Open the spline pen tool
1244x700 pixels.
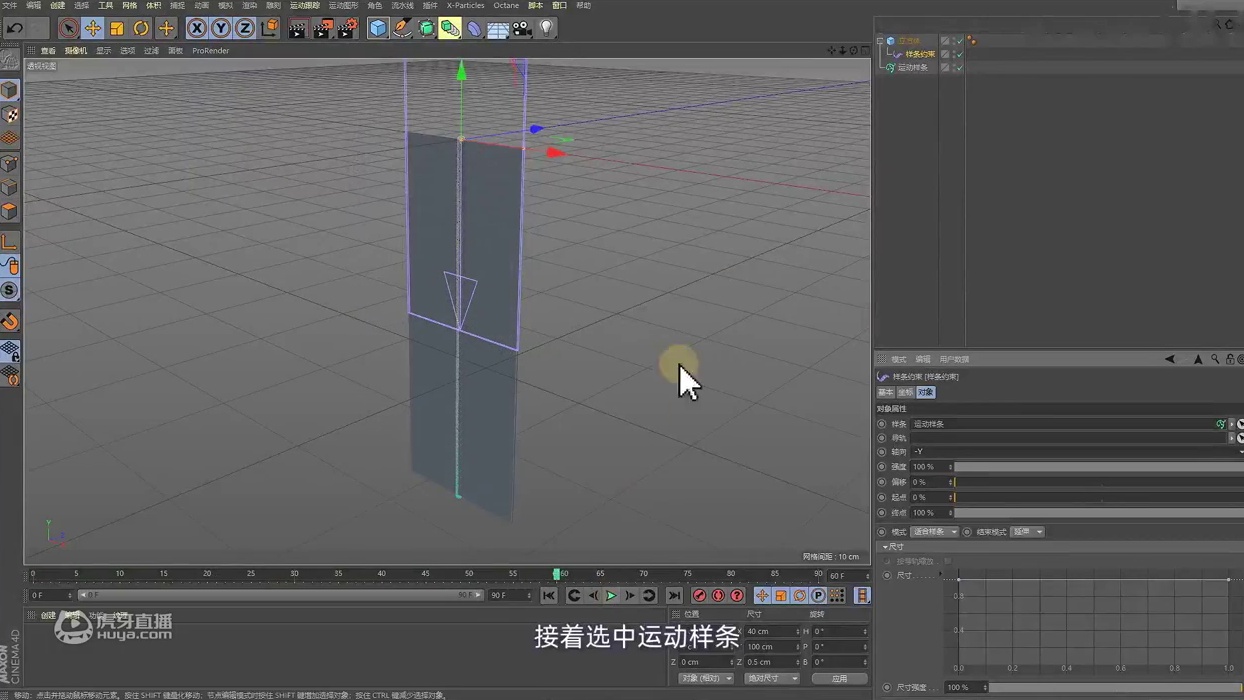[402, 28]
